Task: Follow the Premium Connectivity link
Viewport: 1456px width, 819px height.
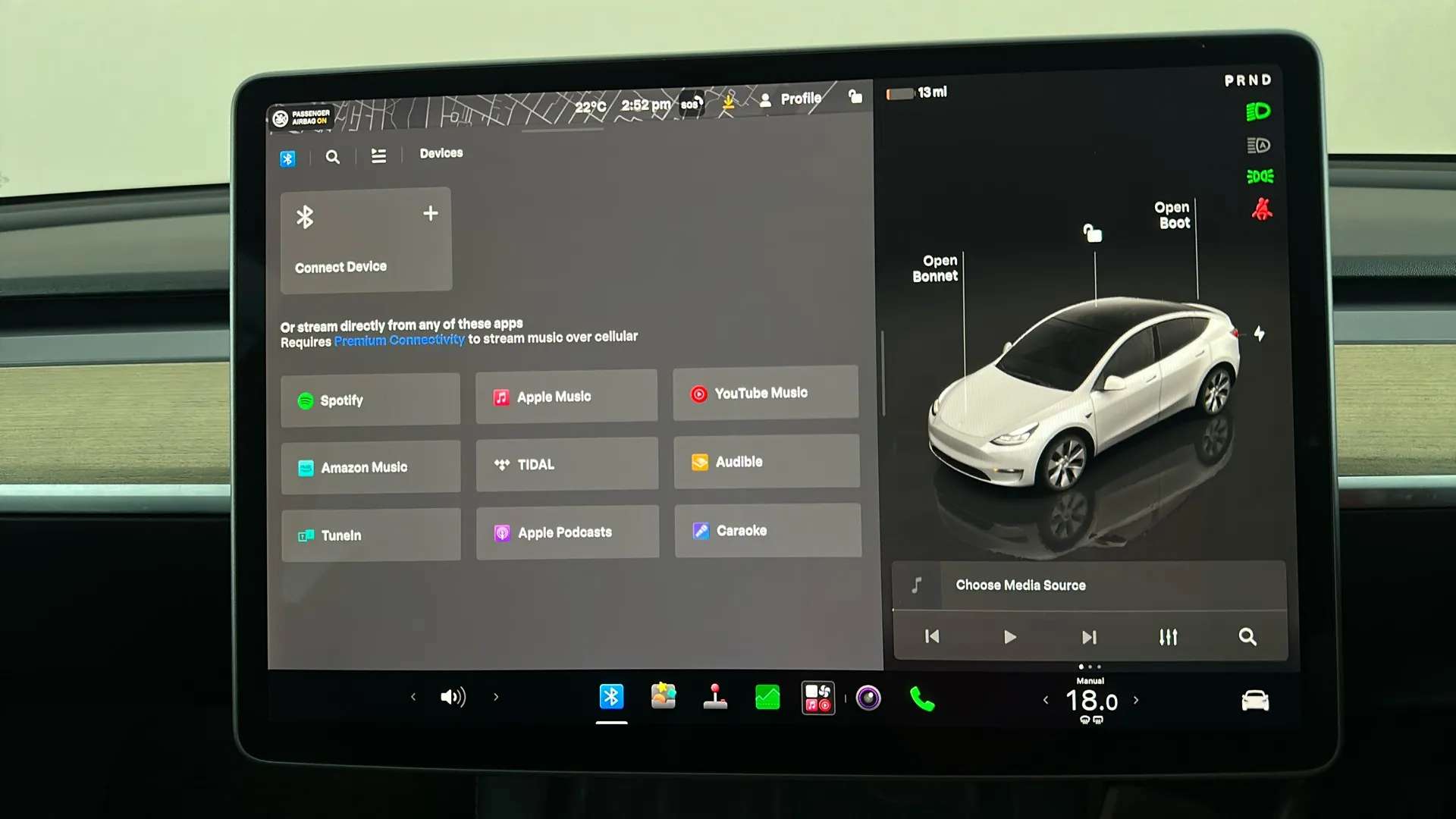Action: (399, 340)
